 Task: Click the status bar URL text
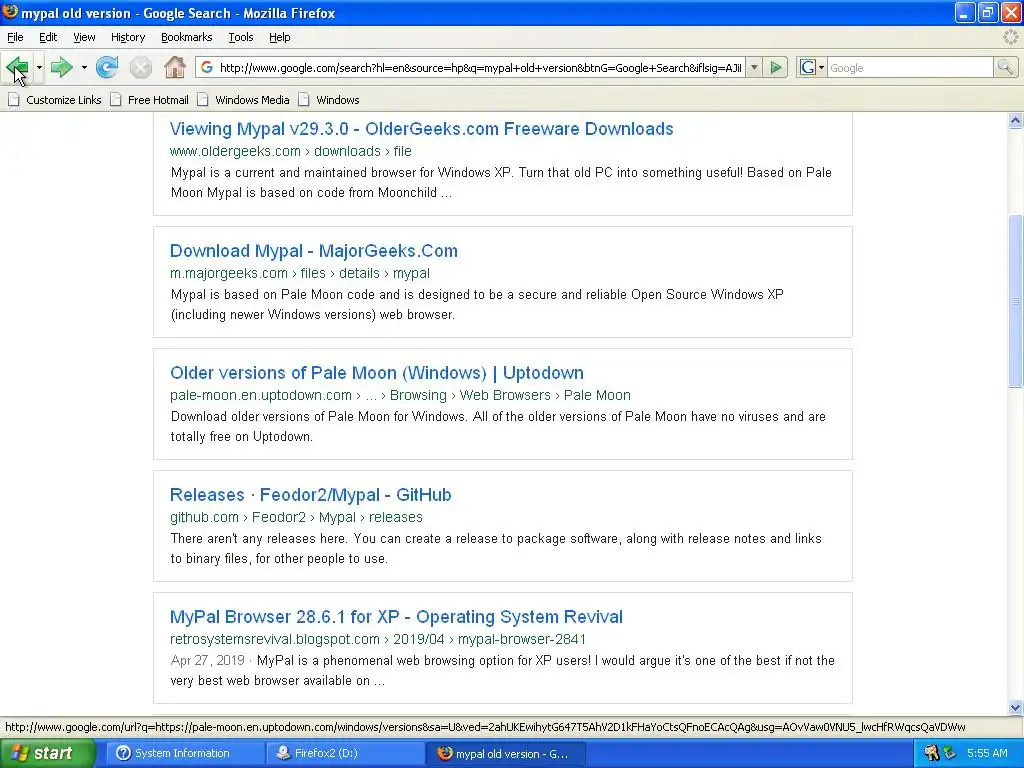click(x=485, y=727)
